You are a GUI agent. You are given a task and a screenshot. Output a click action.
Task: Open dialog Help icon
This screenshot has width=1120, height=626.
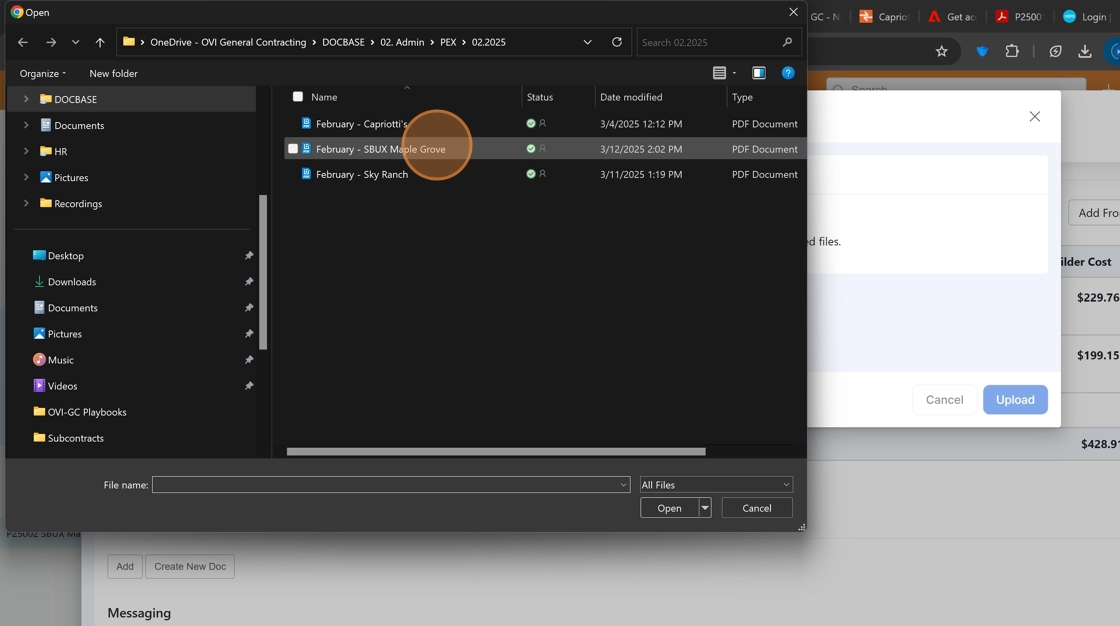tap(788, 73)
